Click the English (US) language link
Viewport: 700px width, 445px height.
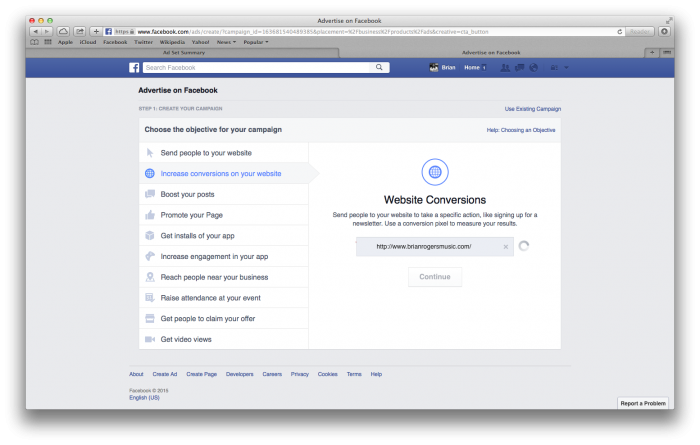tap(144, 398)
